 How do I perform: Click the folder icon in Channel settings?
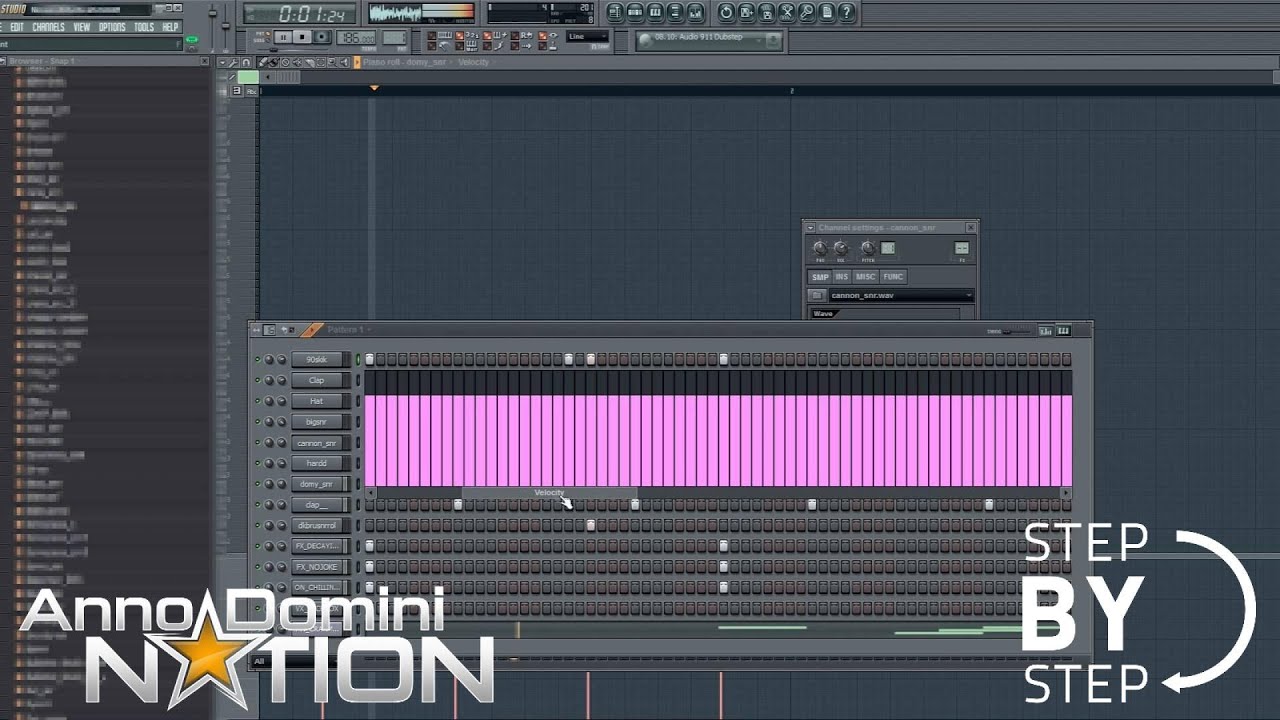click(817, 295)
